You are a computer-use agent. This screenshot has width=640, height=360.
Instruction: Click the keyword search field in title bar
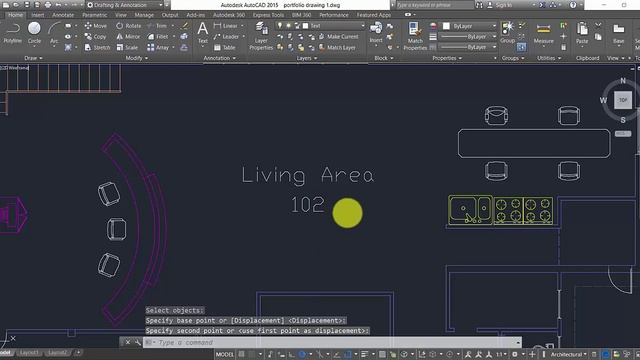pyautogui.click(x=434, y=5)
